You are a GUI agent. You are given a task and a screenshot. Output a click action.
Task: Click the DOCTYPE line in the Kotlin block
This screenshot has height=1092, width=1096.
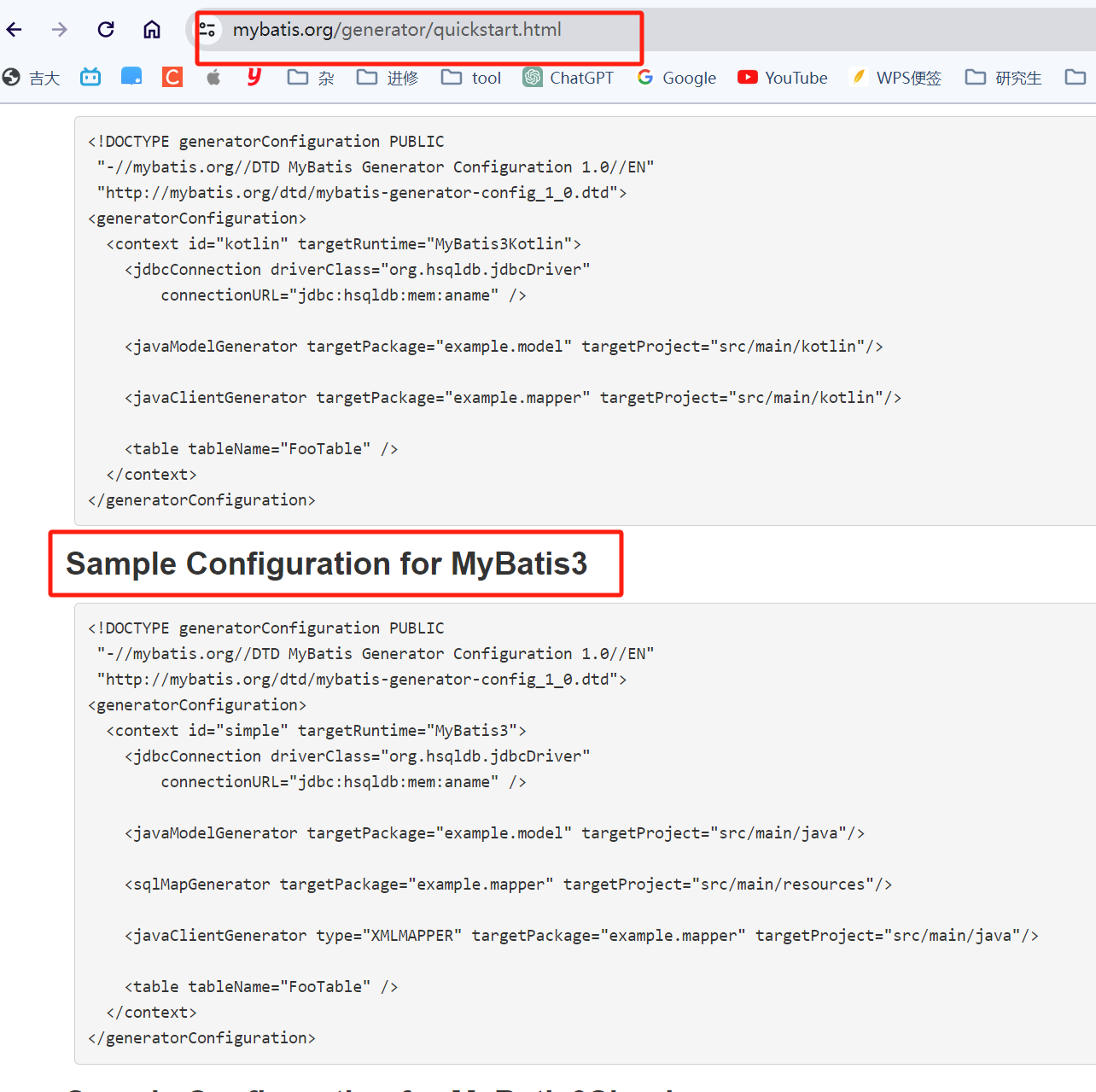click(x=266, y=142)
